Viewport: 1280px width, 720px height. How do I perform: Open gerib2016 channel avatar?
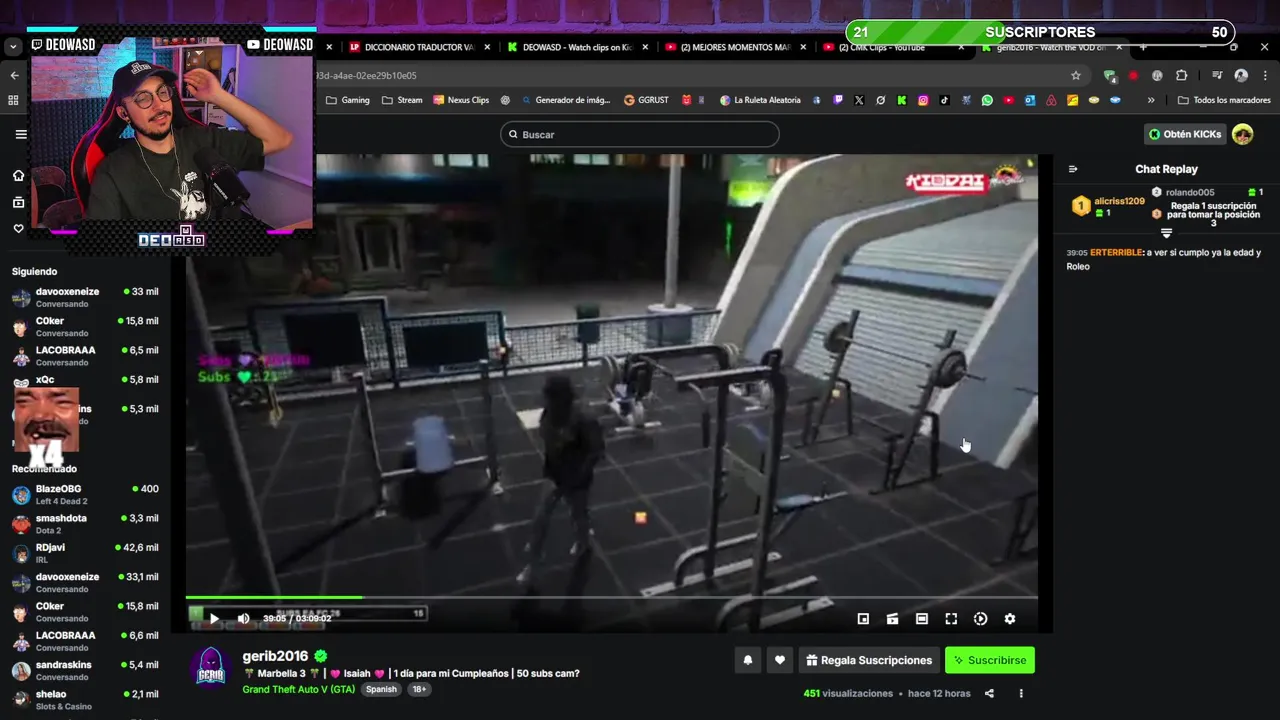click(x=210, y=667)
